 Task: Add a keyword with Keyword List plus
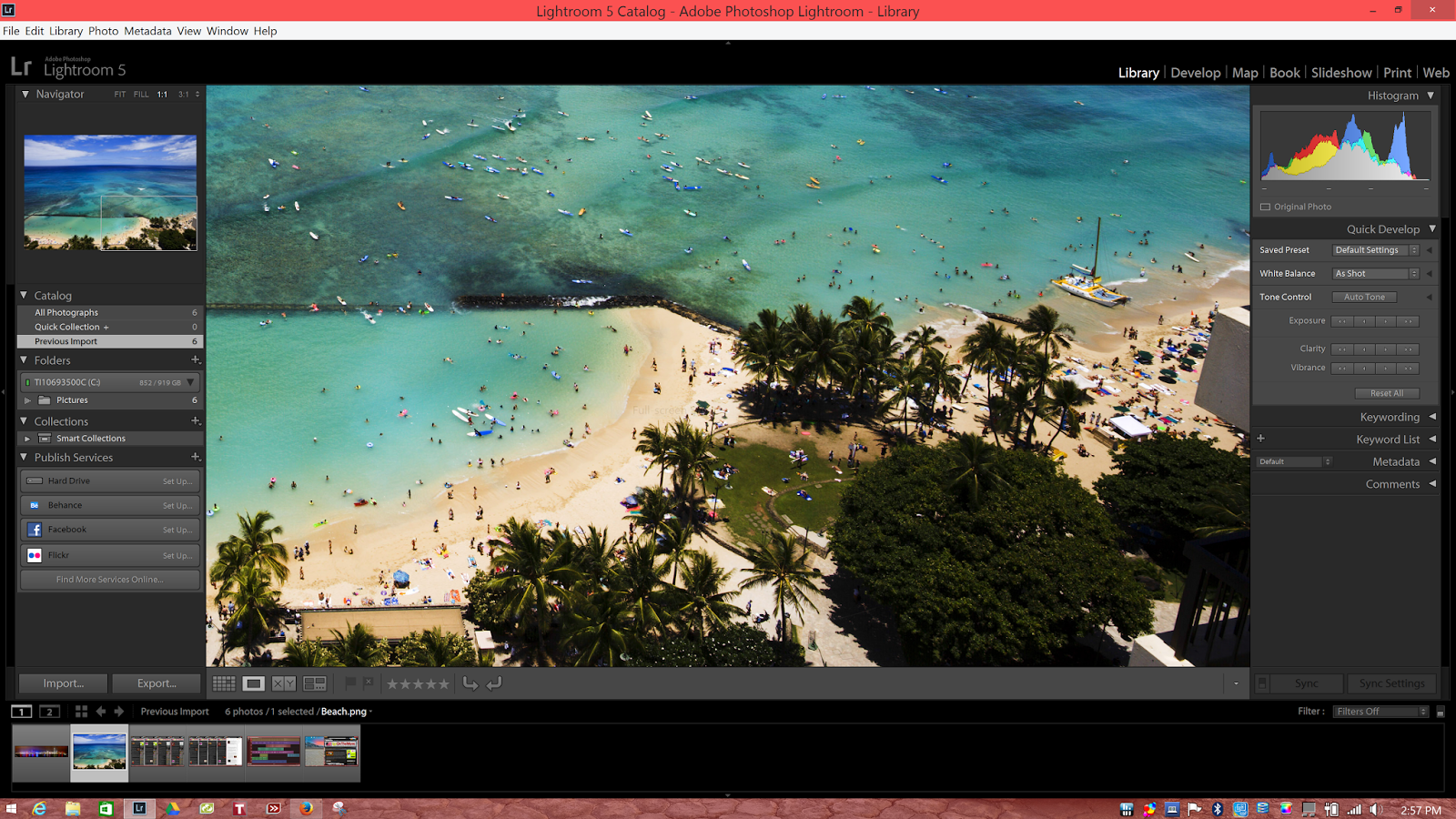(x=1261, y=439)
